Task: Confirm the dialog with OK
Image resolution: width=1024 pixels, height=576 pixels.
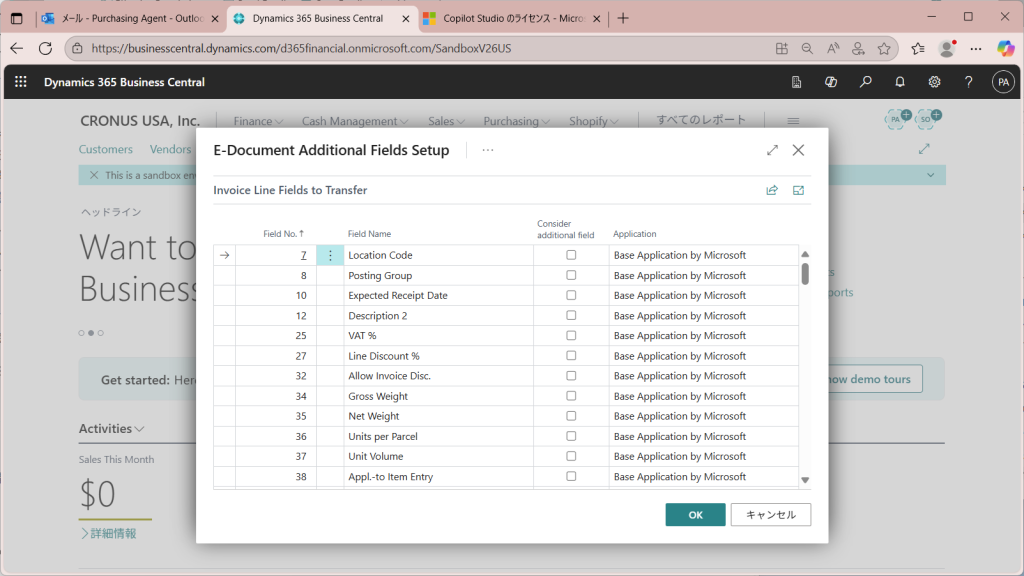Action: pyautogui.click(x=696, y=515)
